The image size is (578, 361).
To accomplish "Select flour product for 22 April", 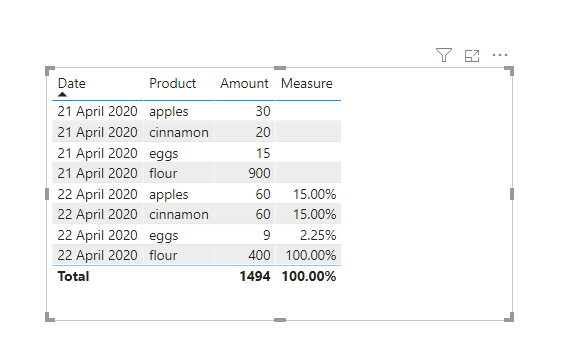I will point(163,255).
